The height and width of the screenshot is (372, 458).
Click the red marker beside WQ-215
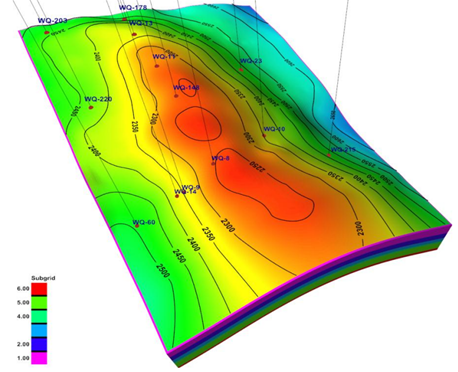click(329, 155)
